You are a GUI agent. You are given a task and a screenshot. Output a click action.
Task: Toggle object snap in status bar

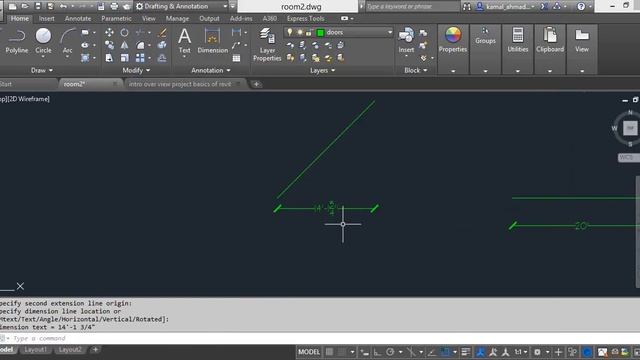point(446,352)
